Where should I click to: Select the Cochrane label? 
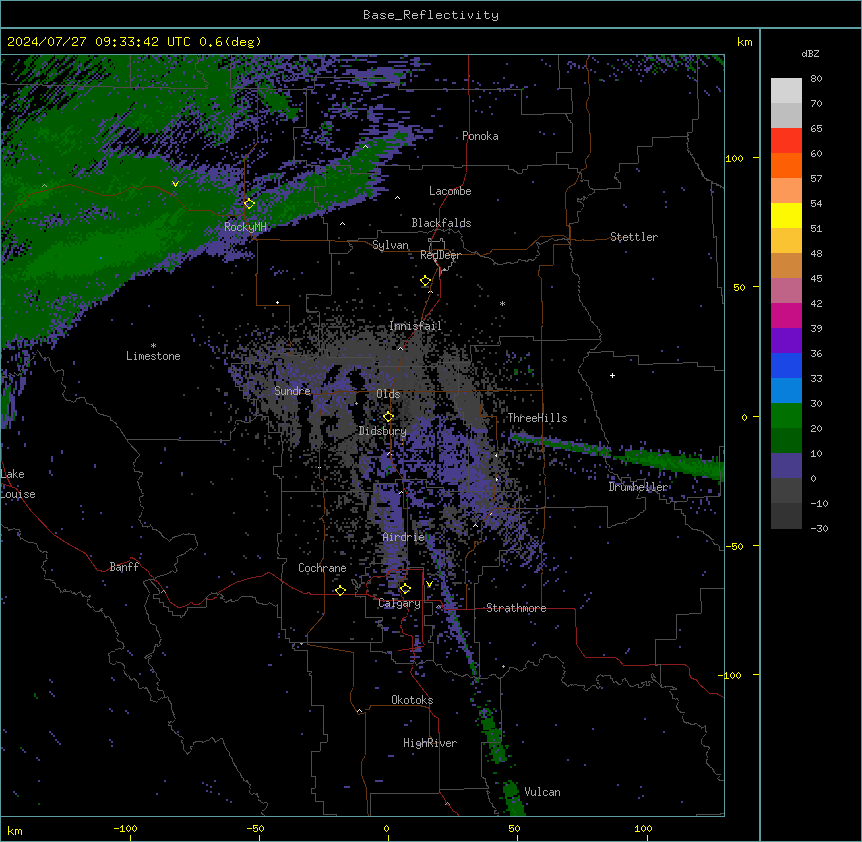(x=322, y=568)
